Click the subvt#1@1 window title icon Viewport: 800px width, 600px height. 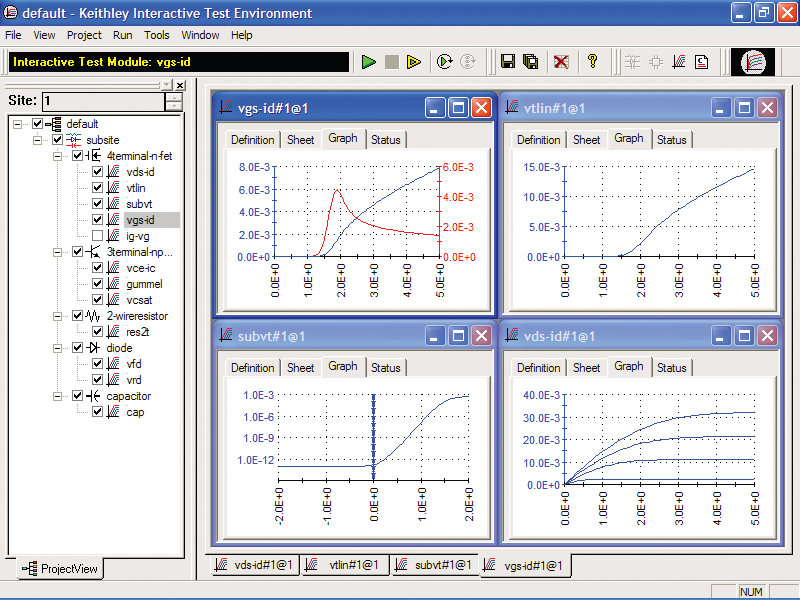226,335
